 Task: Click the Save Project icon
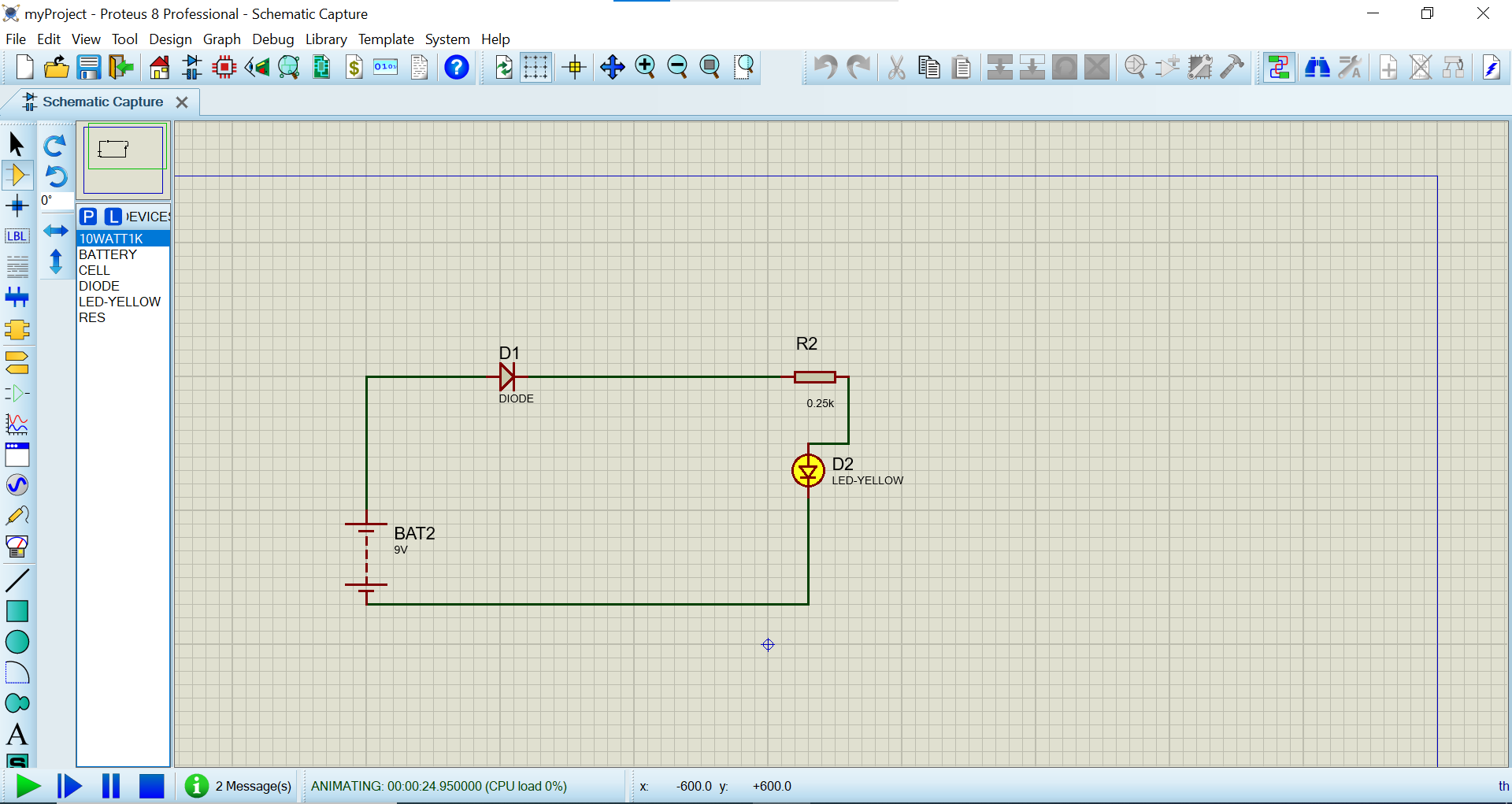88,68
